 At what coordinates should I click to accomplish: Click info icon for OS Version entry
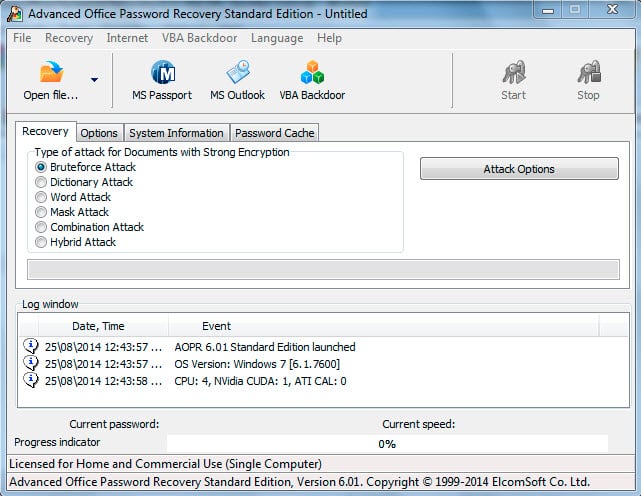[31, 363]
